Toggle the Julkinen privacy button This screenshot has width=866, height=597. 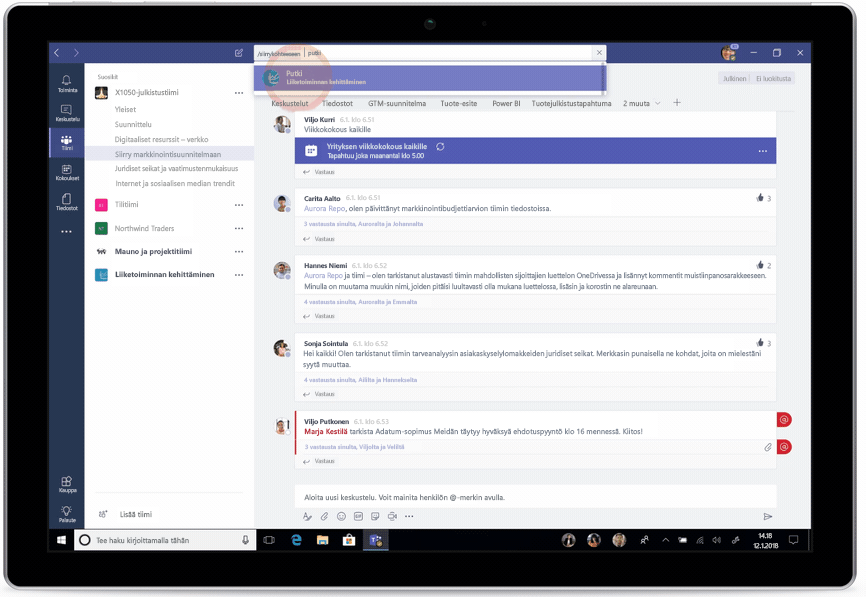coord(734,78)
